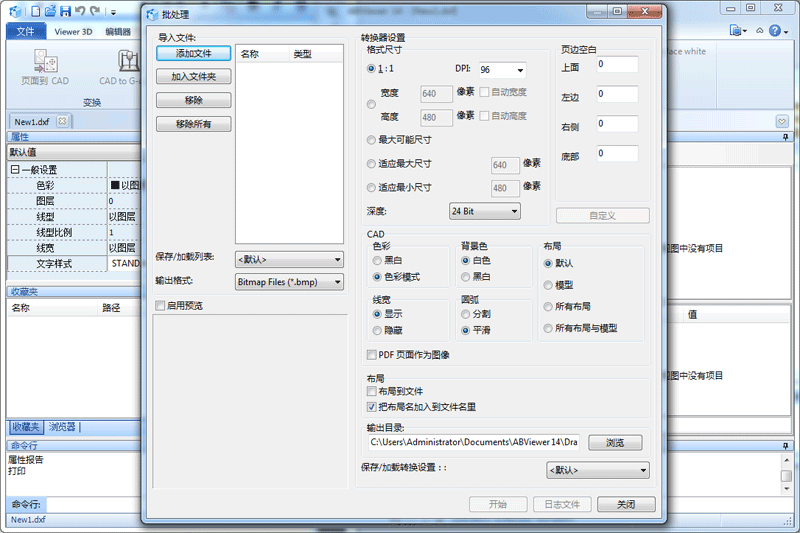This screenshot has width=800, height=533.
Task: Click the Save disk icon in the quick access toolbar
Action: 65,11
